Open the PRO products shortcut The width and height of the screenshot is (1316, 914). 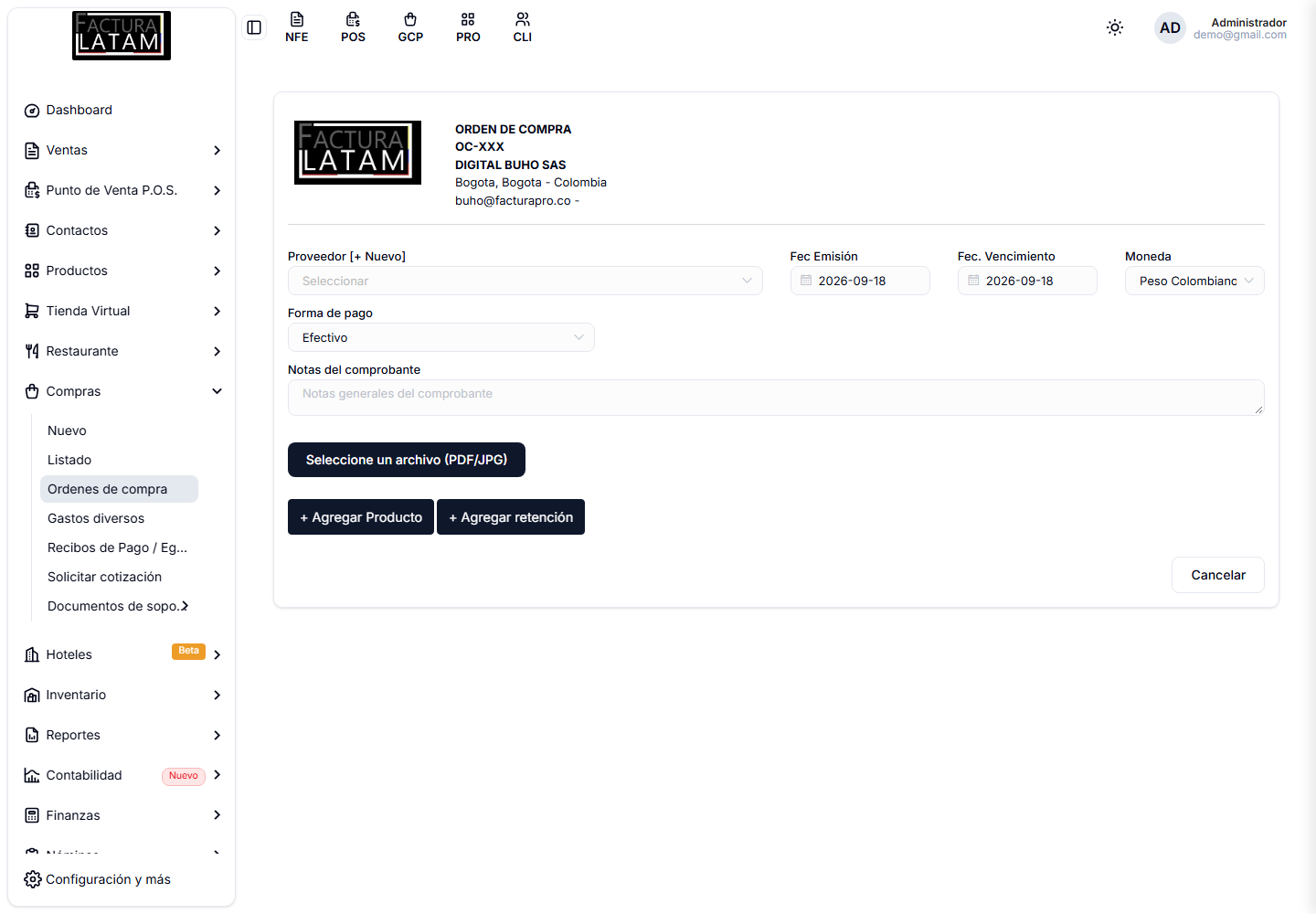click(468, 27)
